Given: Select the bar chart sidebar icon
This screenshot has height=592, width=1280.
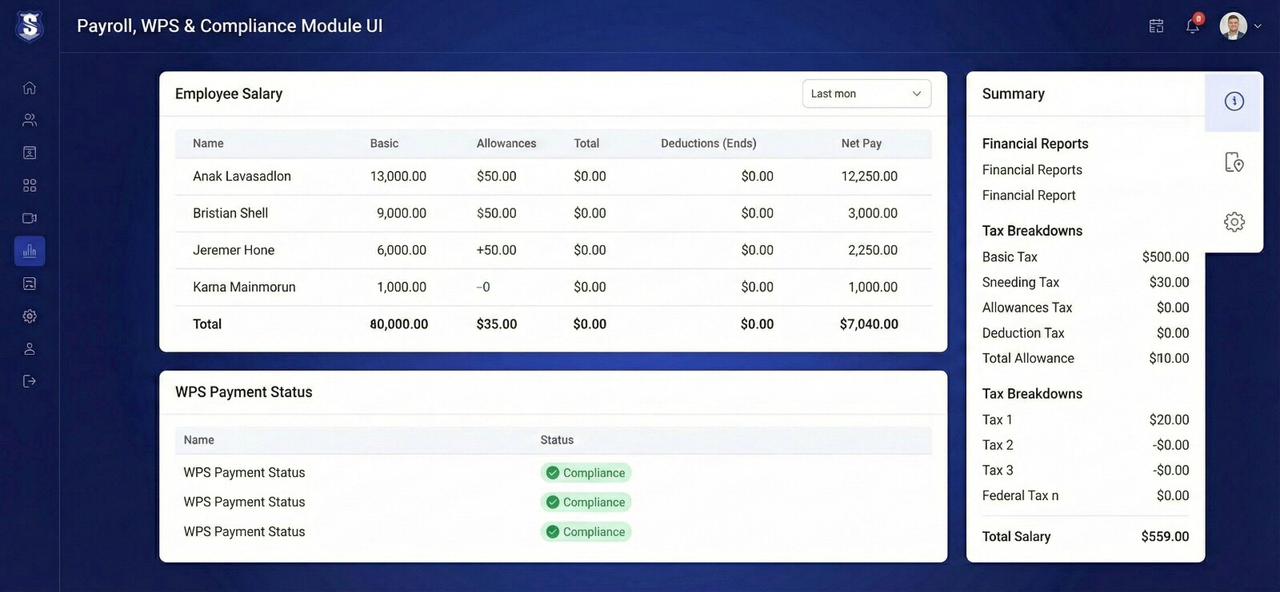Looking at the screenshot, I should [29, 251].
